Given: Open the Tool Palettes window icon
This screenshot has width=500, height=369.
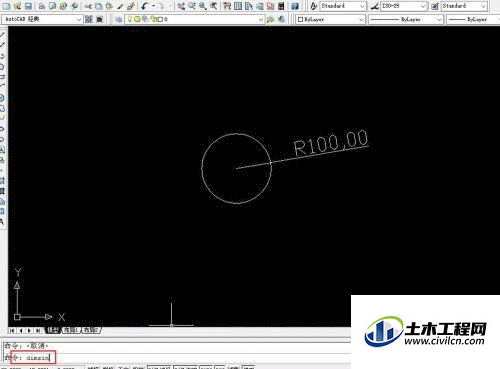Looking at the screenshot, I should click(x=249, y=6).
